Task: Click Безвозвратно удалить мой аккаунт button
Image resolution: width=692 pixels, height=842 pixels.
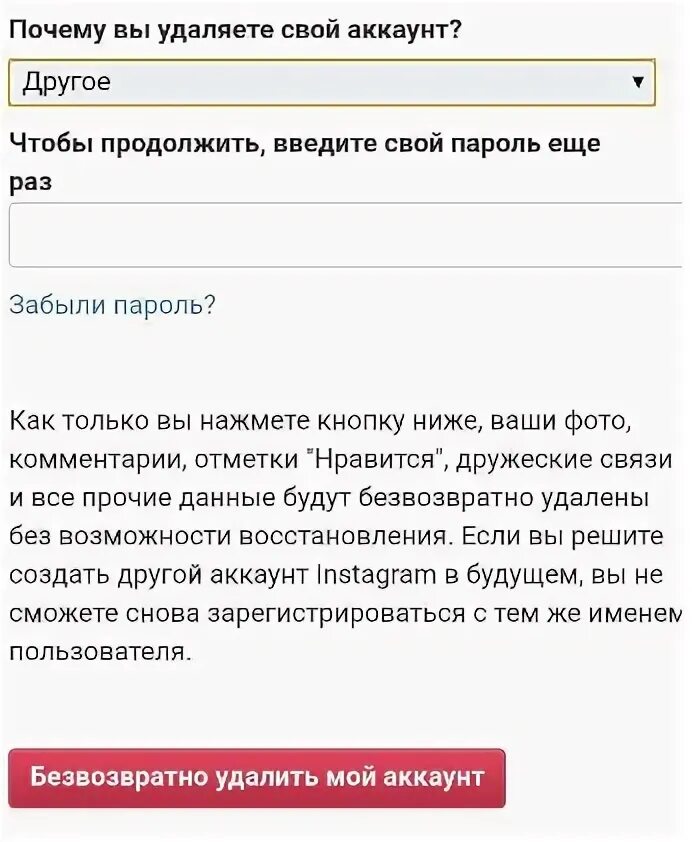Action: [257, 778]
